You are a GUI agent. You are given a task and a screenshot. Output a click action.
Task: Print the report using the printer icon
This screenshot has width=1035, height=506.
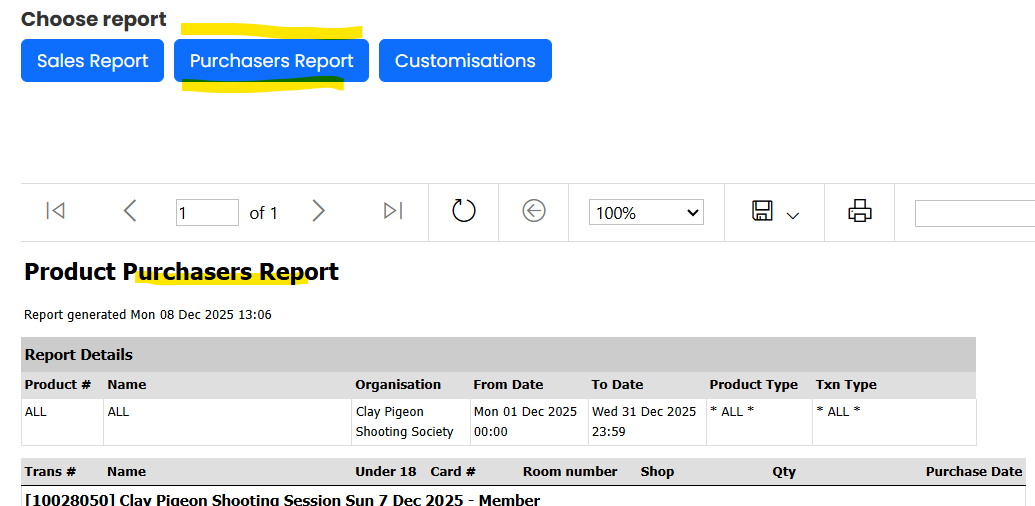(859, 211)
